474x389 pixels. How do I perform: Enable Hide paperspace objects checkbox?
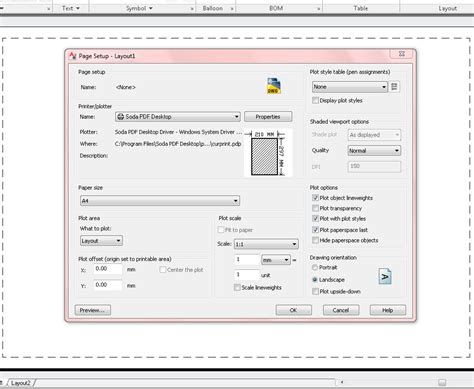pyautogui.click(x=315, y=240)
